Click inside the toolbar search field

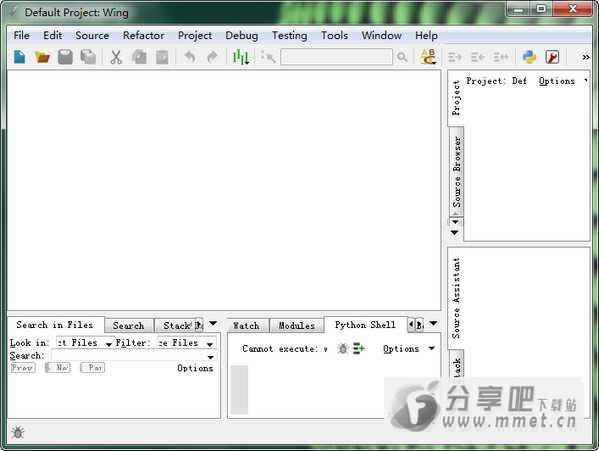click(336, 57)
